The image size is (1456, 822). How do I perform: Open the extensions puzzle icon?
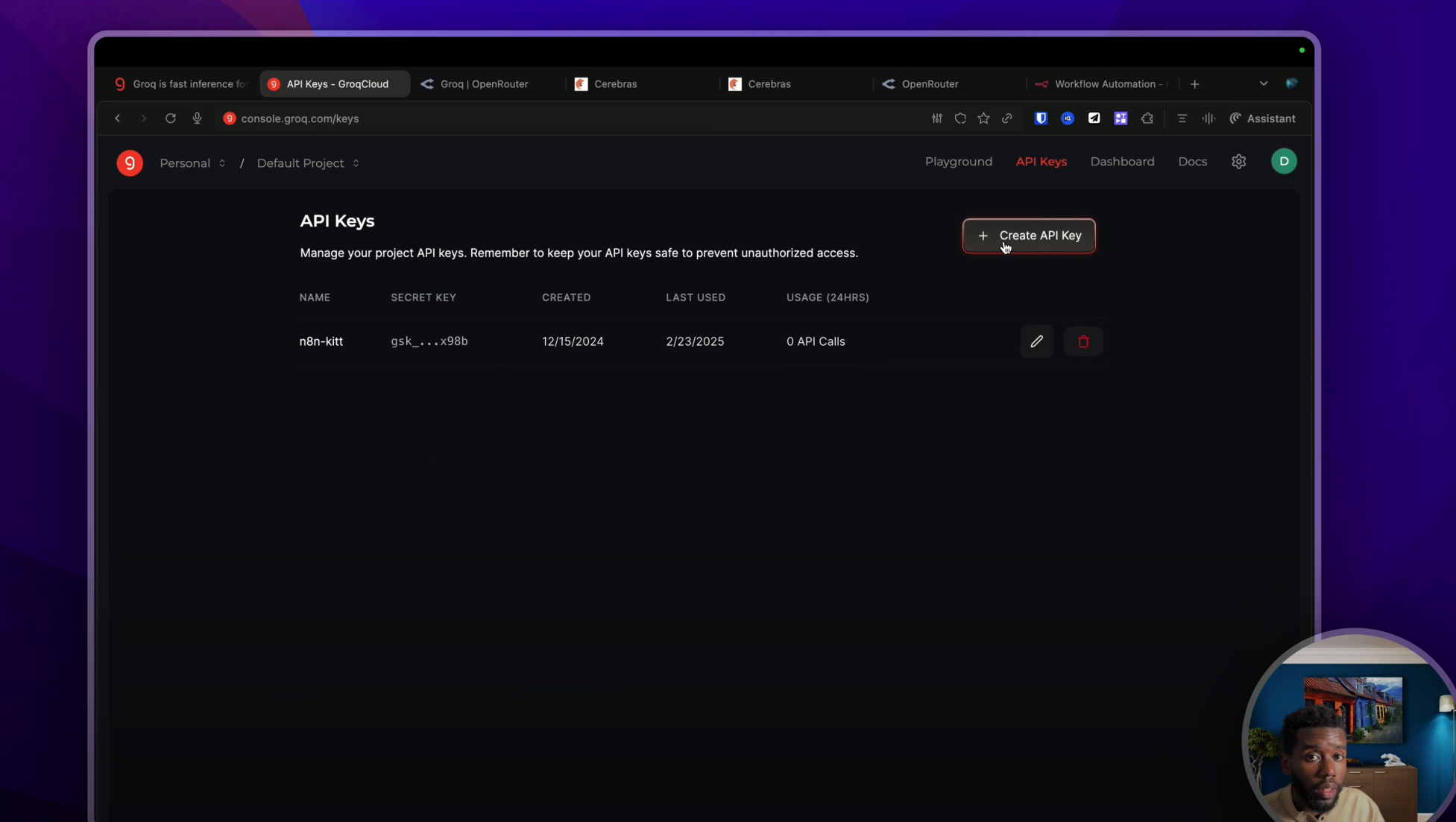[1147, 118]
